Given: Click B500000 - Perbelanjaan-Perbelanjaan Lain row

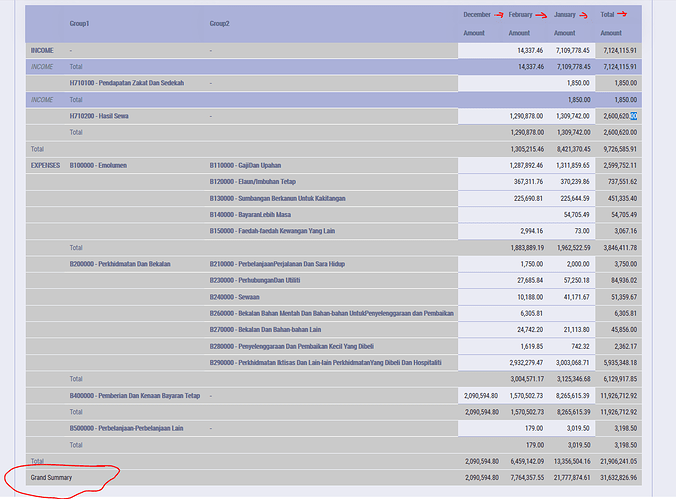Looking at the screenshot, I should point(125,429).
